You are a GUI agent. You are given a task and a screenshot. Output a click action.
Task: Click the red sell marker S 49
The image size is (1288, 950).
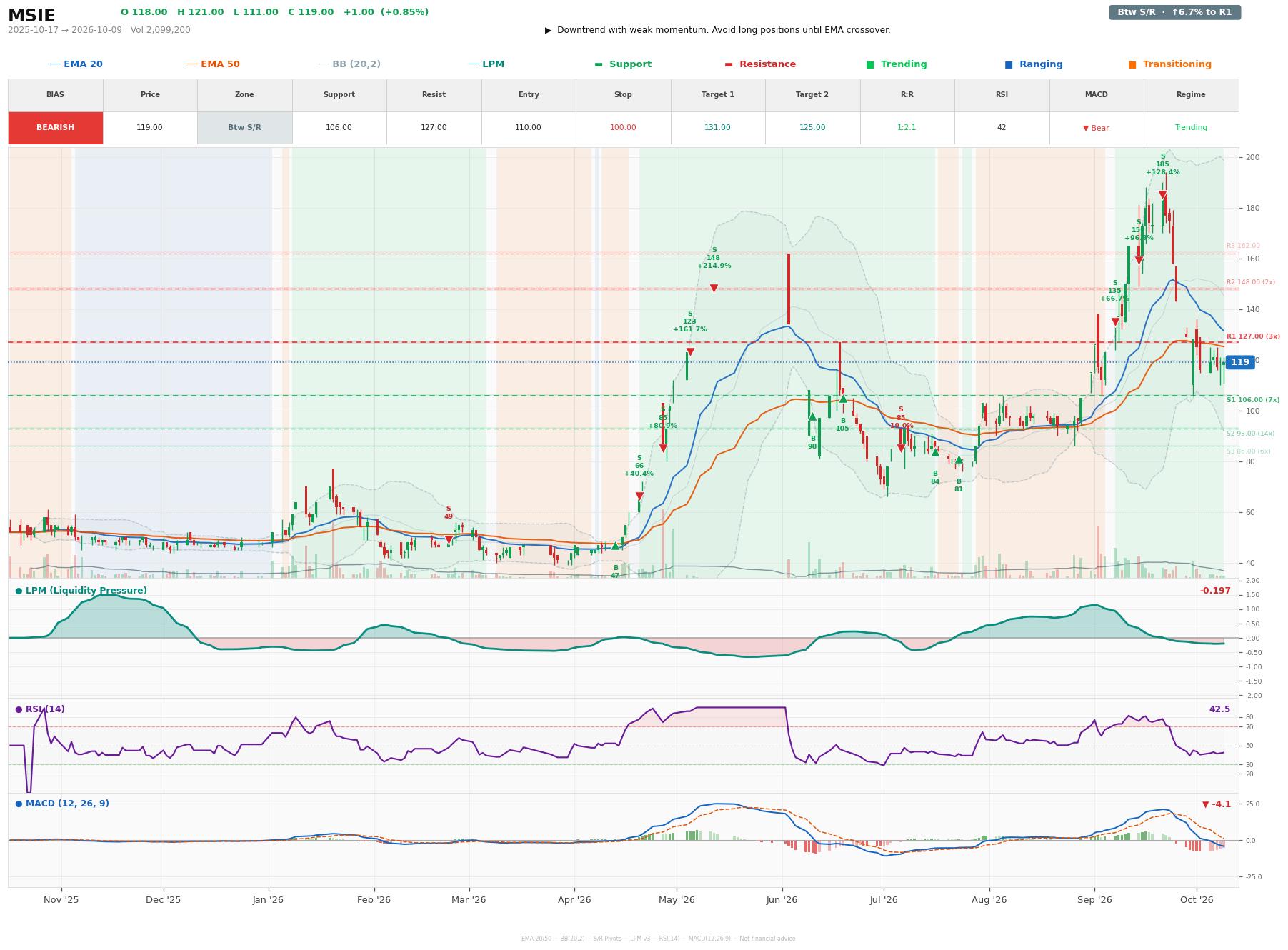pyautogui.click(x=449, y=540)
